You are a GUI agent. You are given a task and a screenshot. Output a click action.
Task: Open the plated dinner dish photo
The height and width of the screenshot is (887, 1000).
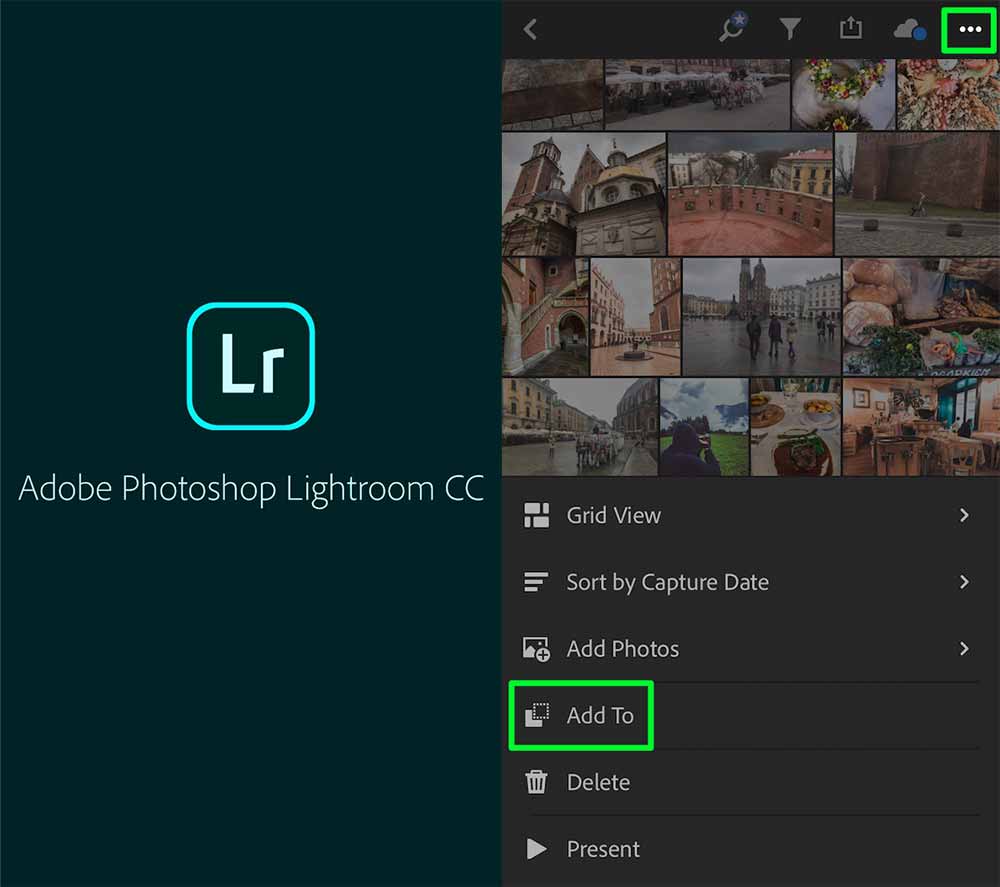[x=795, y=427]
